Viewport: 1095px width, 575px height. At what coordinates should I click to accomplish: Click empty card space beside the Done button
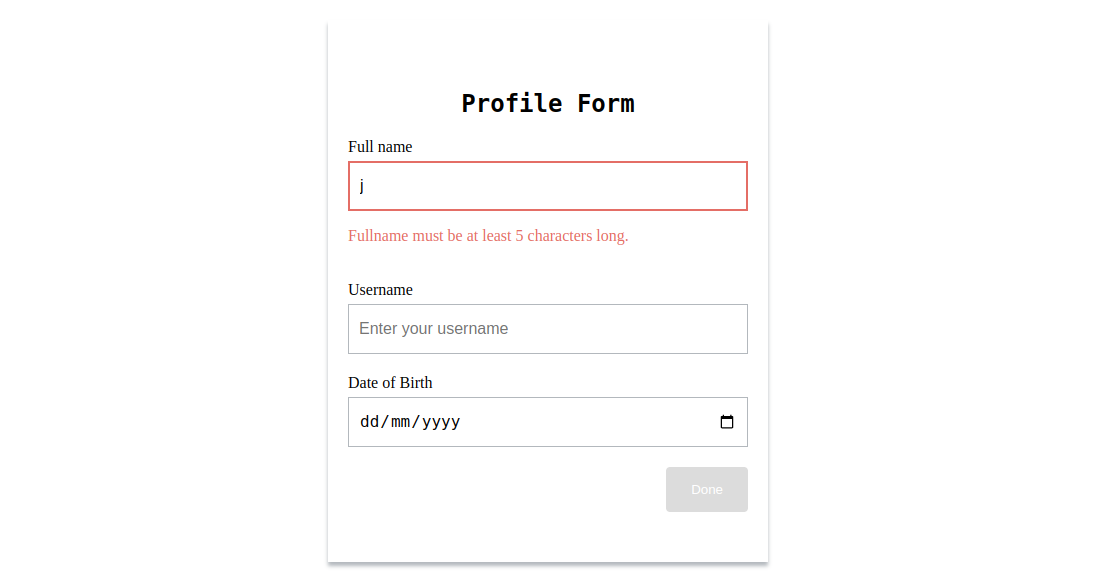pos(503,490)
